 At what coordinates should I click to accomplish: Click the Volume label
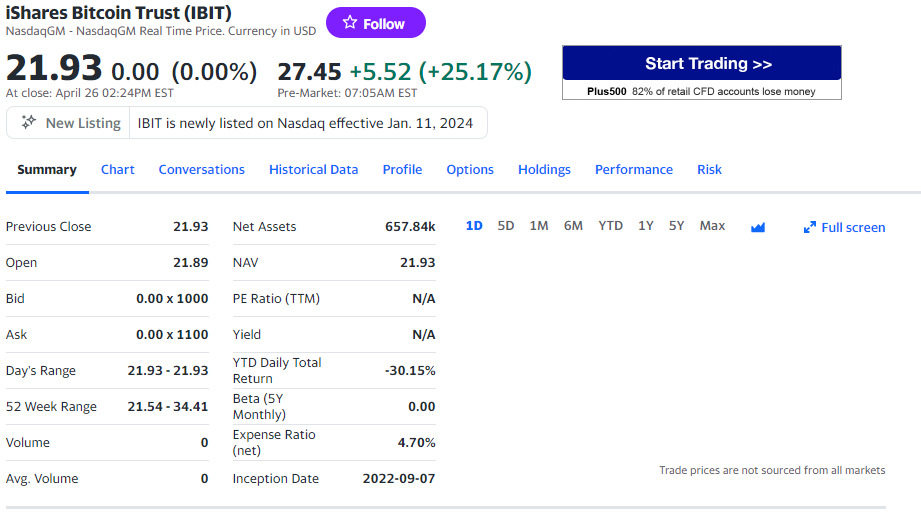pyautogui.click(x=28, y=443)
